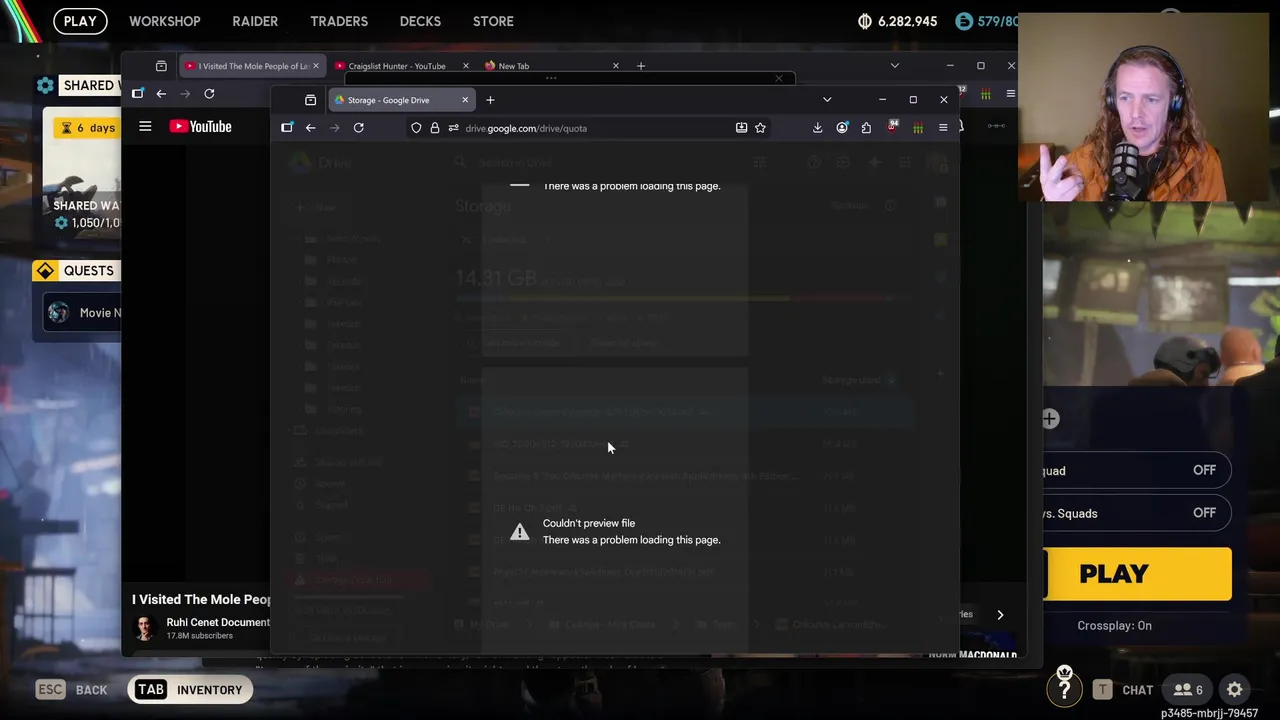
Task: Click install-app icon in Drive address bar
Action: coord(741,128)
